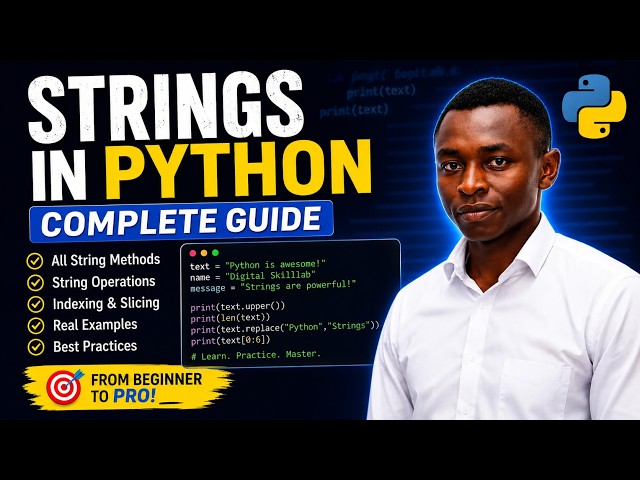640x480 pixels.
Task: Click the blue PRO! text
Action: pos(134,396)
